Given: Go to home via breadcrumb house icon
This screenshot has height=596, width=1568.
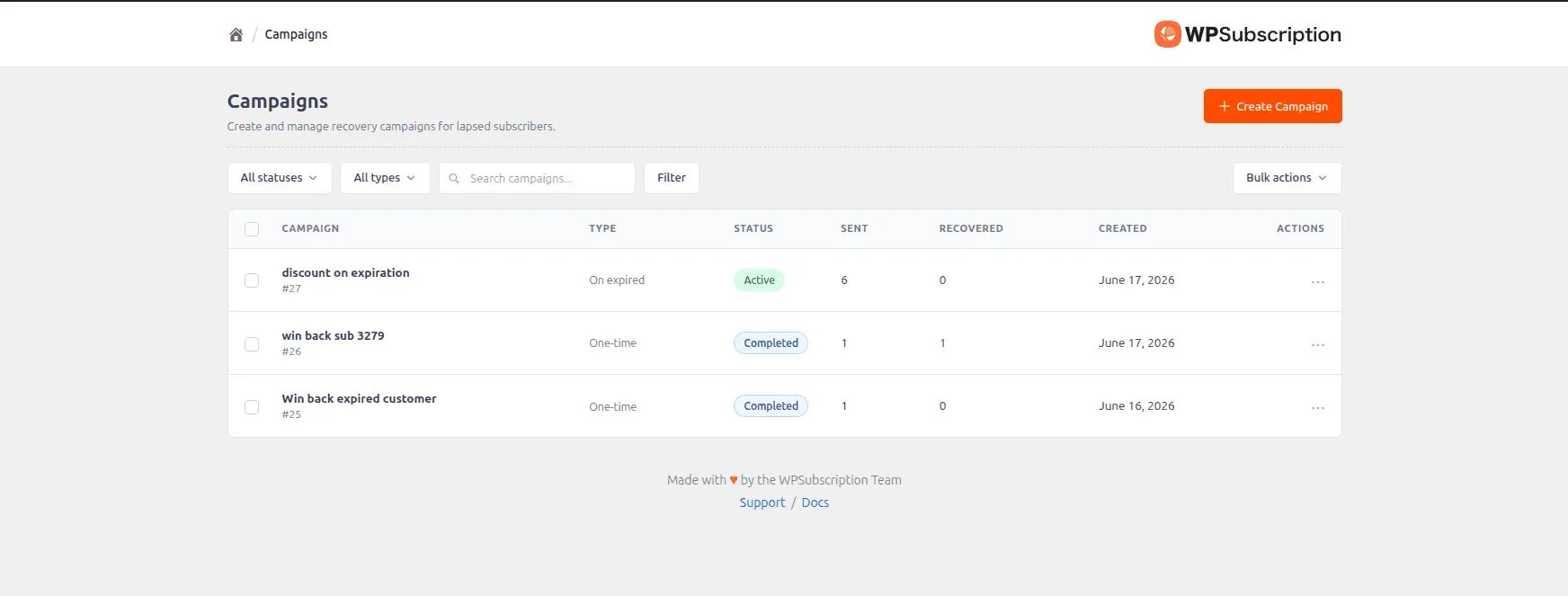Looking at the screenshot, I should click(x=236, y=34).
